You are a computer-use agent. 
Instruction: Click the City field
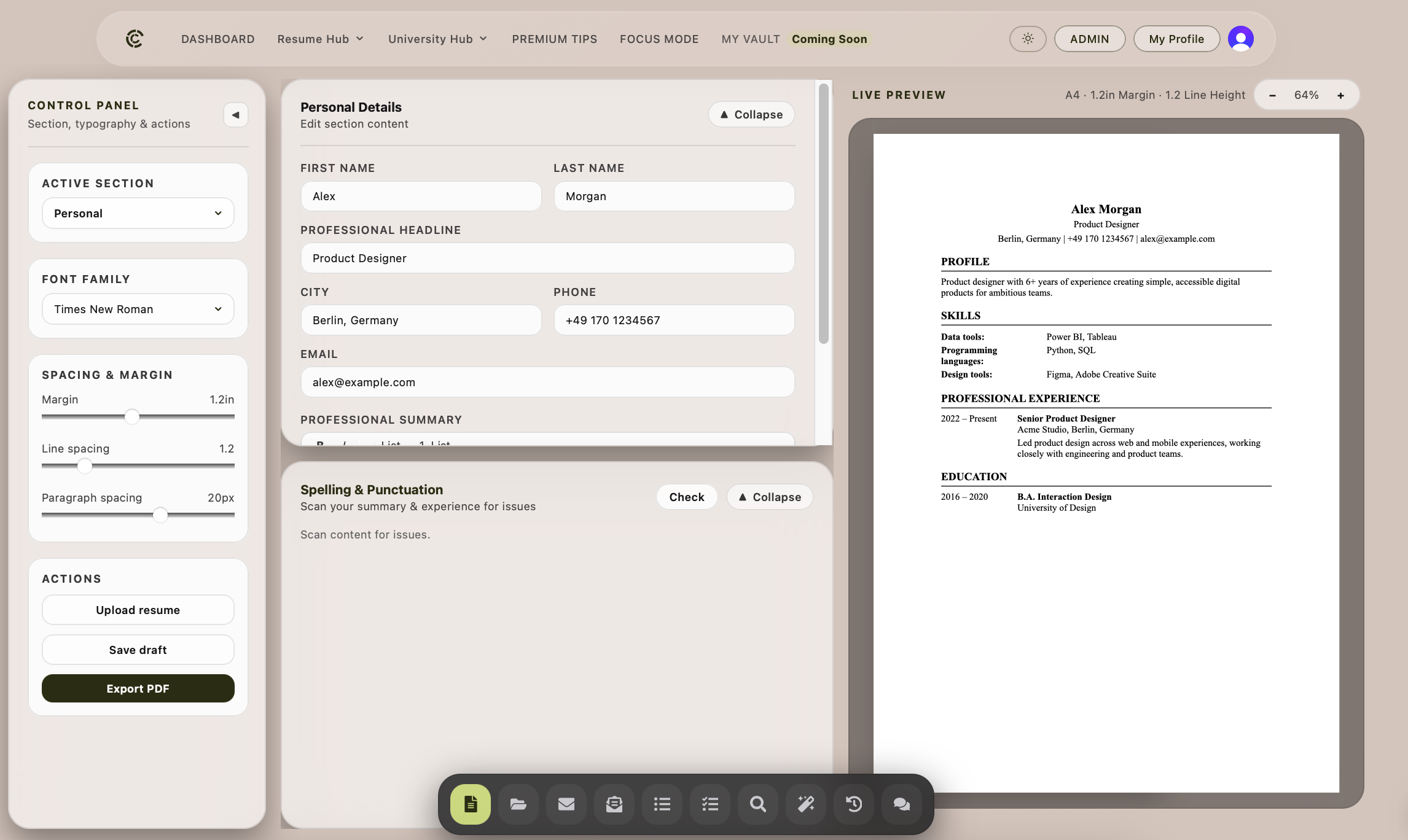[x=421, y=320]
